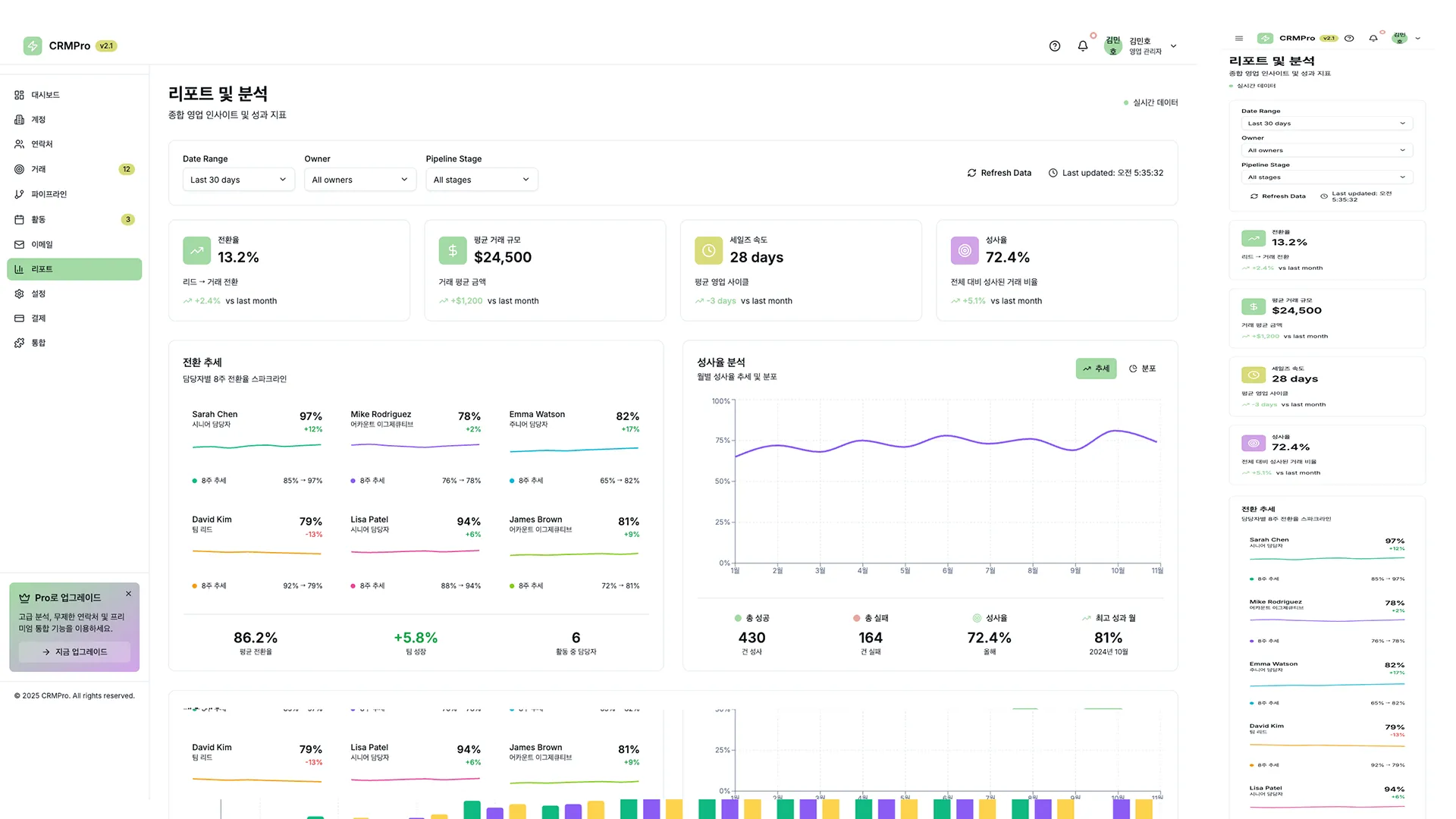
Task: Click David Kim's orange sparkline in upper desktop card
Action: pos(257,552)
